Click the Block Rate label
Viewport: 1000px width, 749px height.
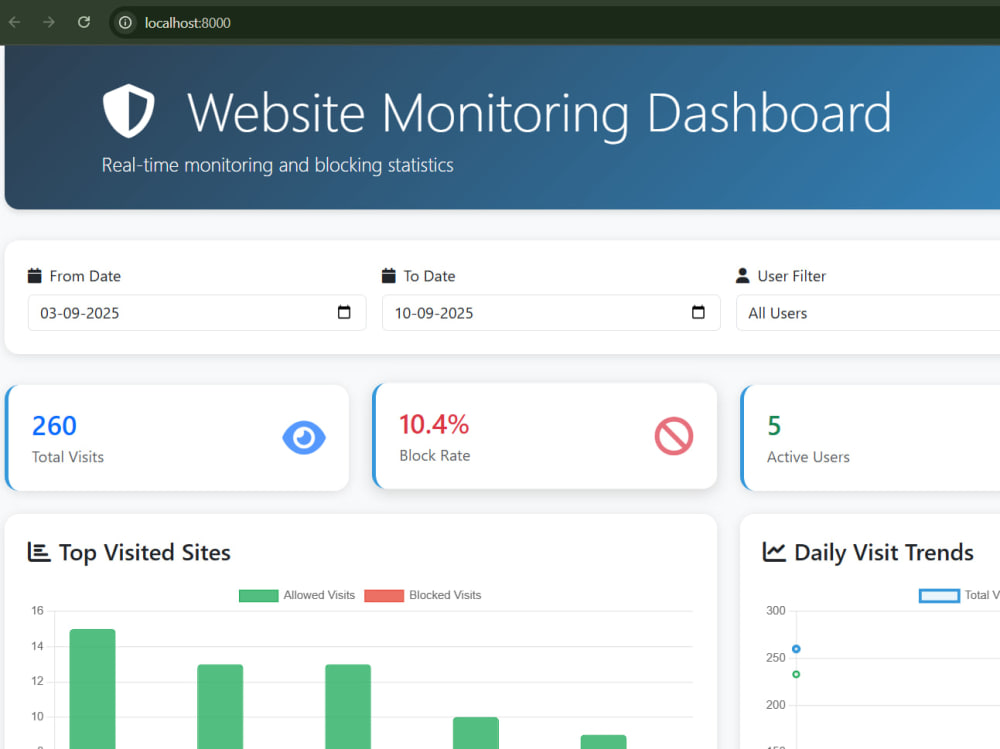coord(434,456)
